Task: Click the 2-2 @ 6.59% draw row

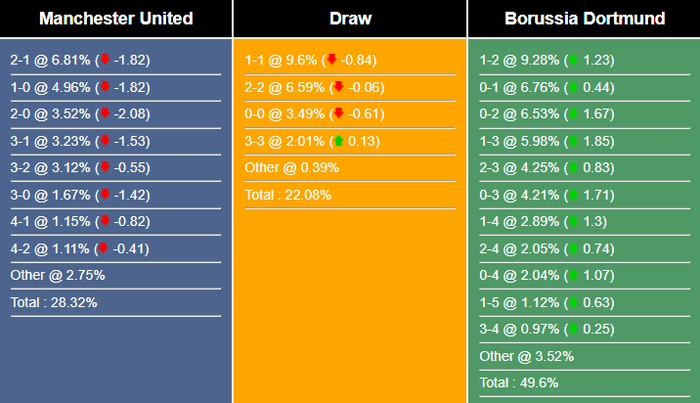Action: (x=314, y=87)
